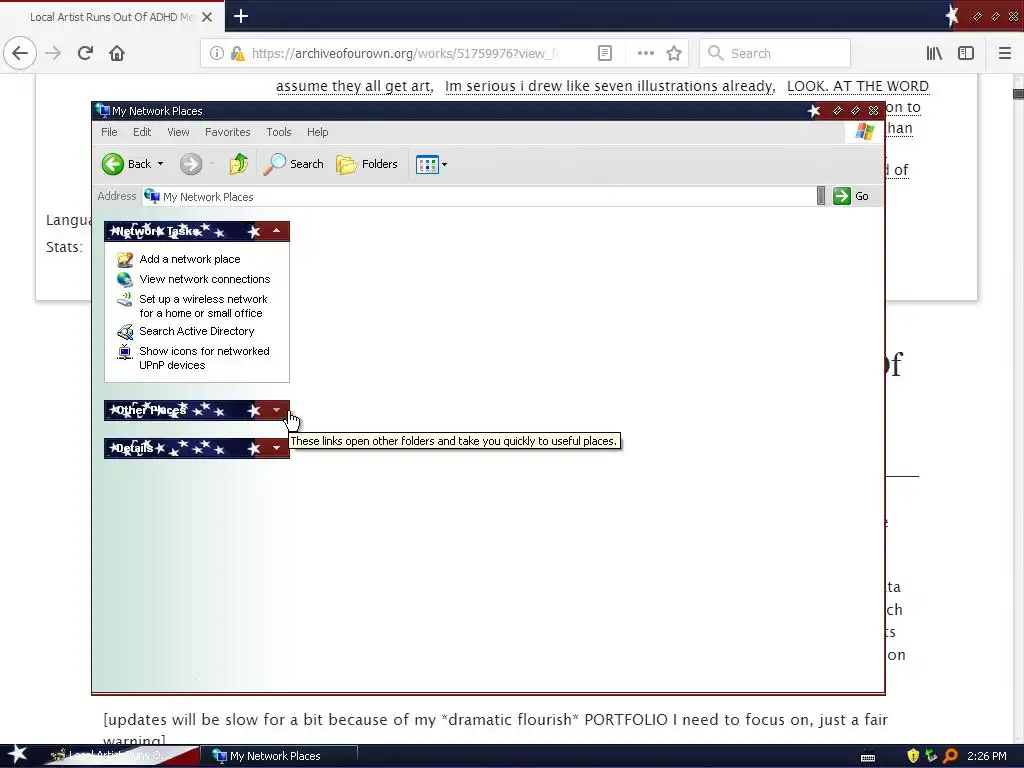1024x768 pixels.
Task: Click the magnifier tray icon
Action: pos(951,756)
